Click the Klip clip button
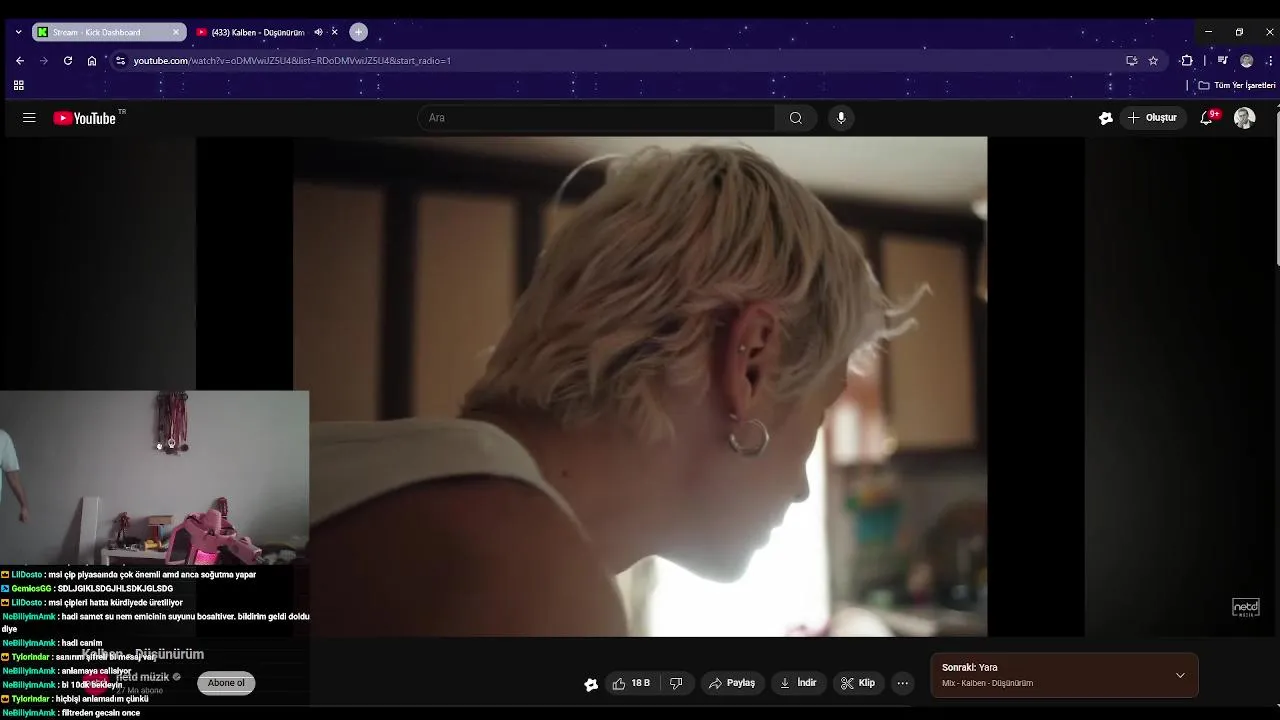Screen dimensions: 1280x720 pyautogui.click(x=858, y=683)
